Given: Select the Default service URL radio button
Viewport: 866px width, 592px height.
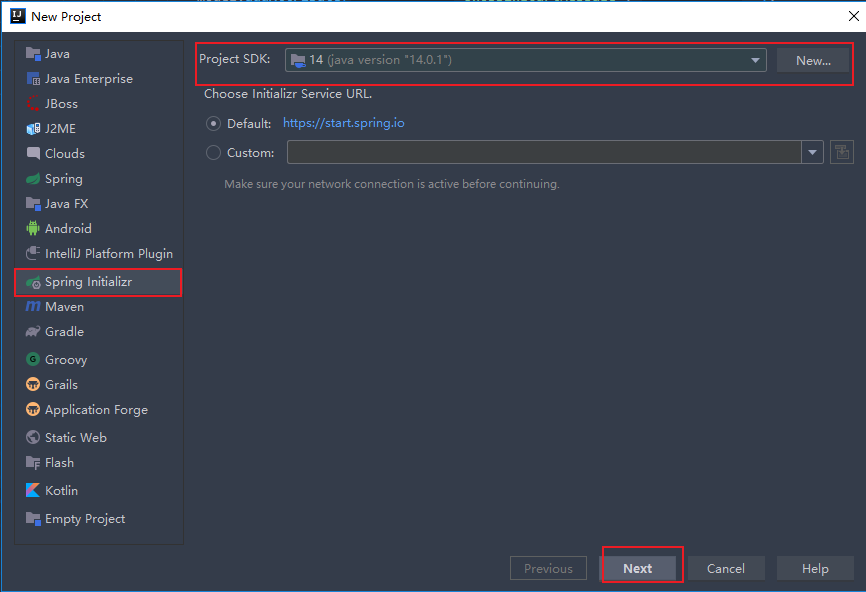Looking at the screenshot, I should pyautogui.click(x=213, y=123).
